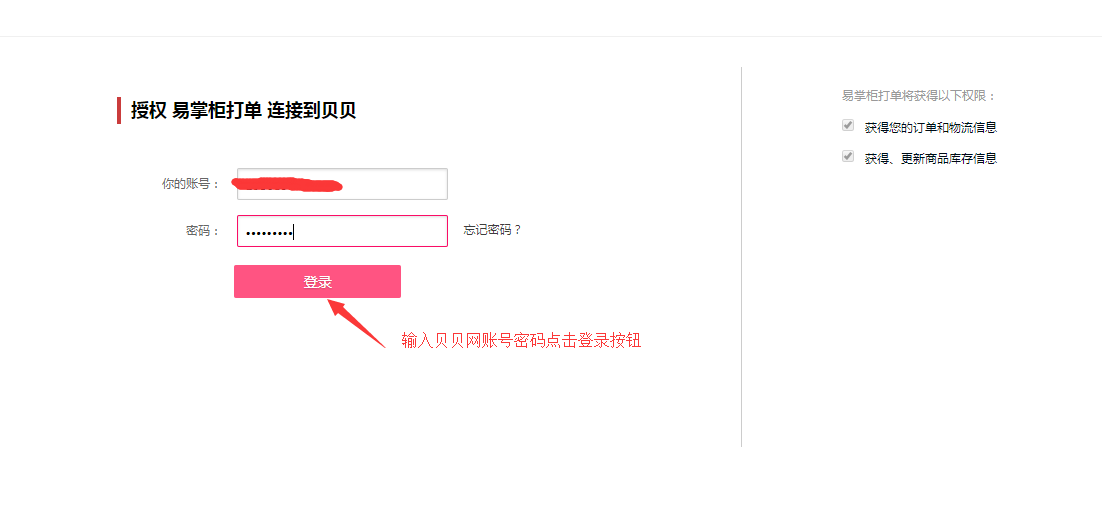Click the empty right end of the account field
The image size is (1102, 518).
[395, 184]
